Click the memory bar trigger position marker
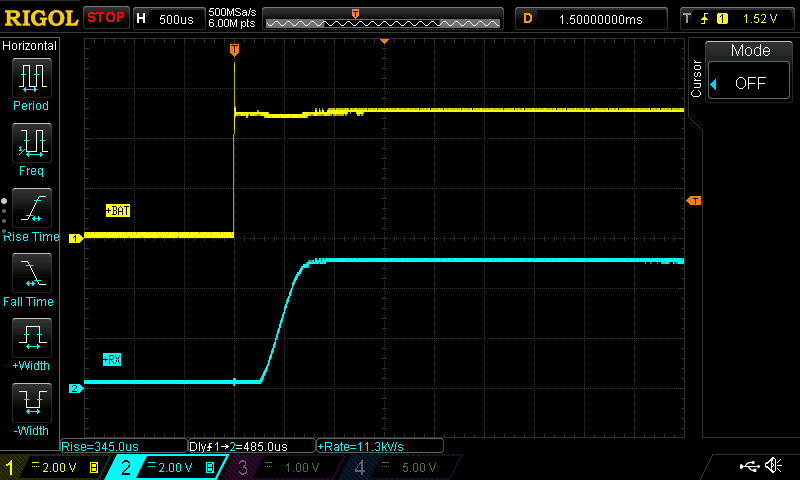 click(x=356, y=13)
